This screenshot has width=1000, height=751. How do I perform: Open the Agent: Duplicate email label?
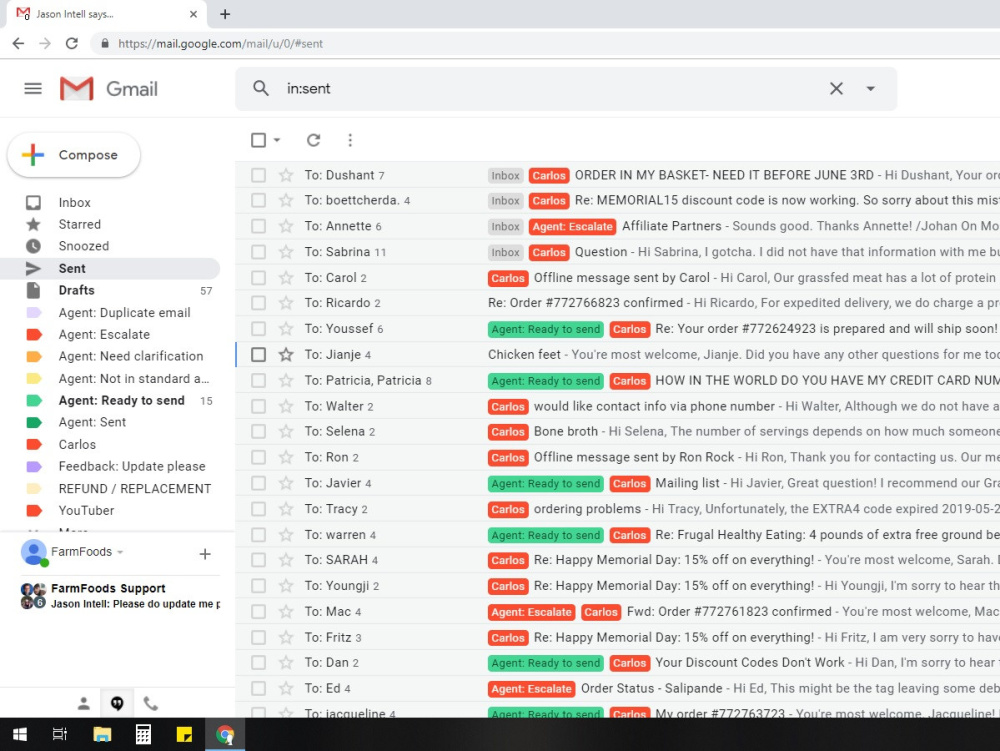124,312
